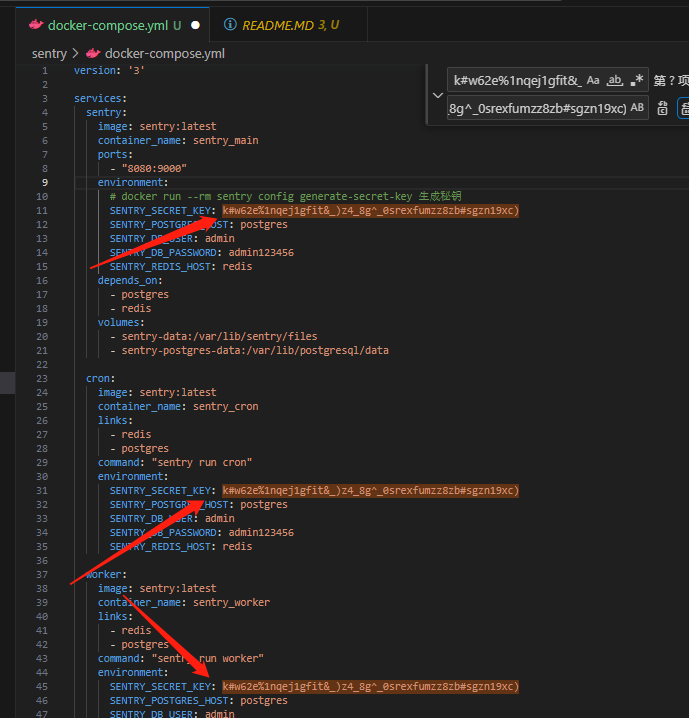Click the environment: key on line 9
Image resolution: width=689 pixels, height=718 pixels.
pos(133,182)
